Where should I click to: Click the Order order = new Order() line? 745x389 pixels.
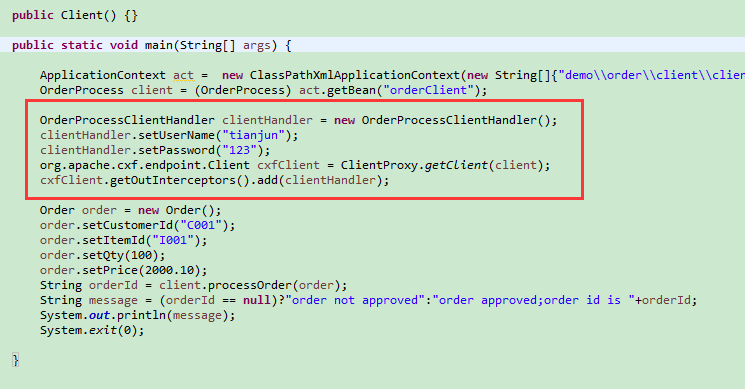pos(131,210)
